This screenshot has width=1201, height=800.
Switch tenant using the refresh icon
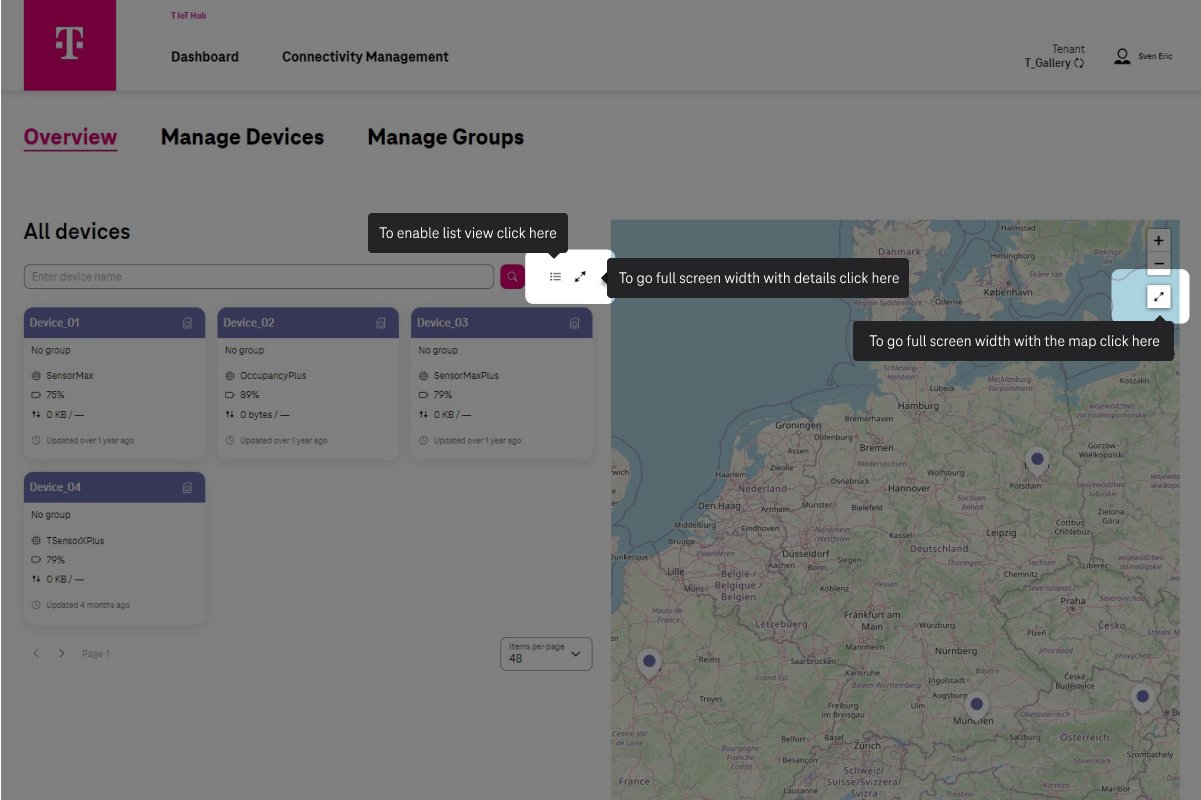1079,63
